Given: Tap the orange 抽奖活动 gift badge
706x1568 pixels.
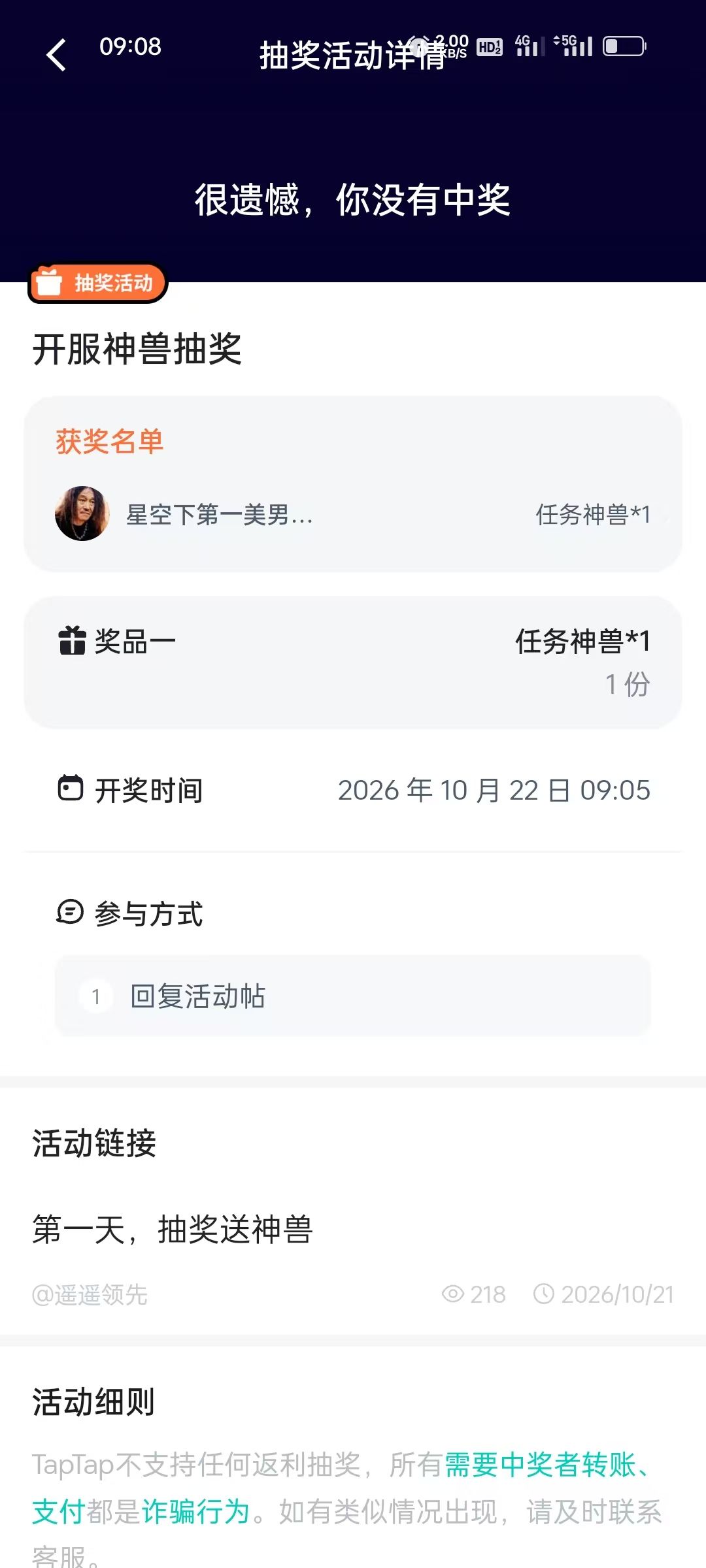Looking at the screenshot, I should point(97,282).
